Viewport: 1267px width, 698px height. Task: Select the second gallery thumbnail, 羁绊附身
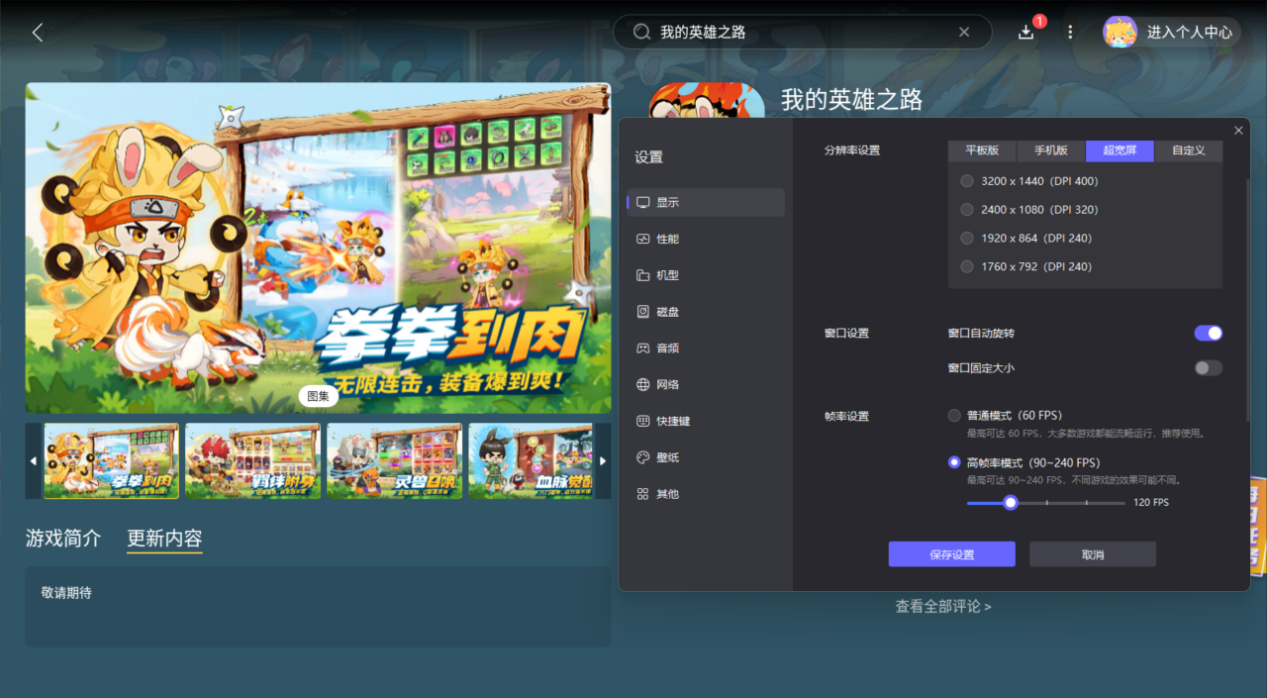click(x=253, y=461)
